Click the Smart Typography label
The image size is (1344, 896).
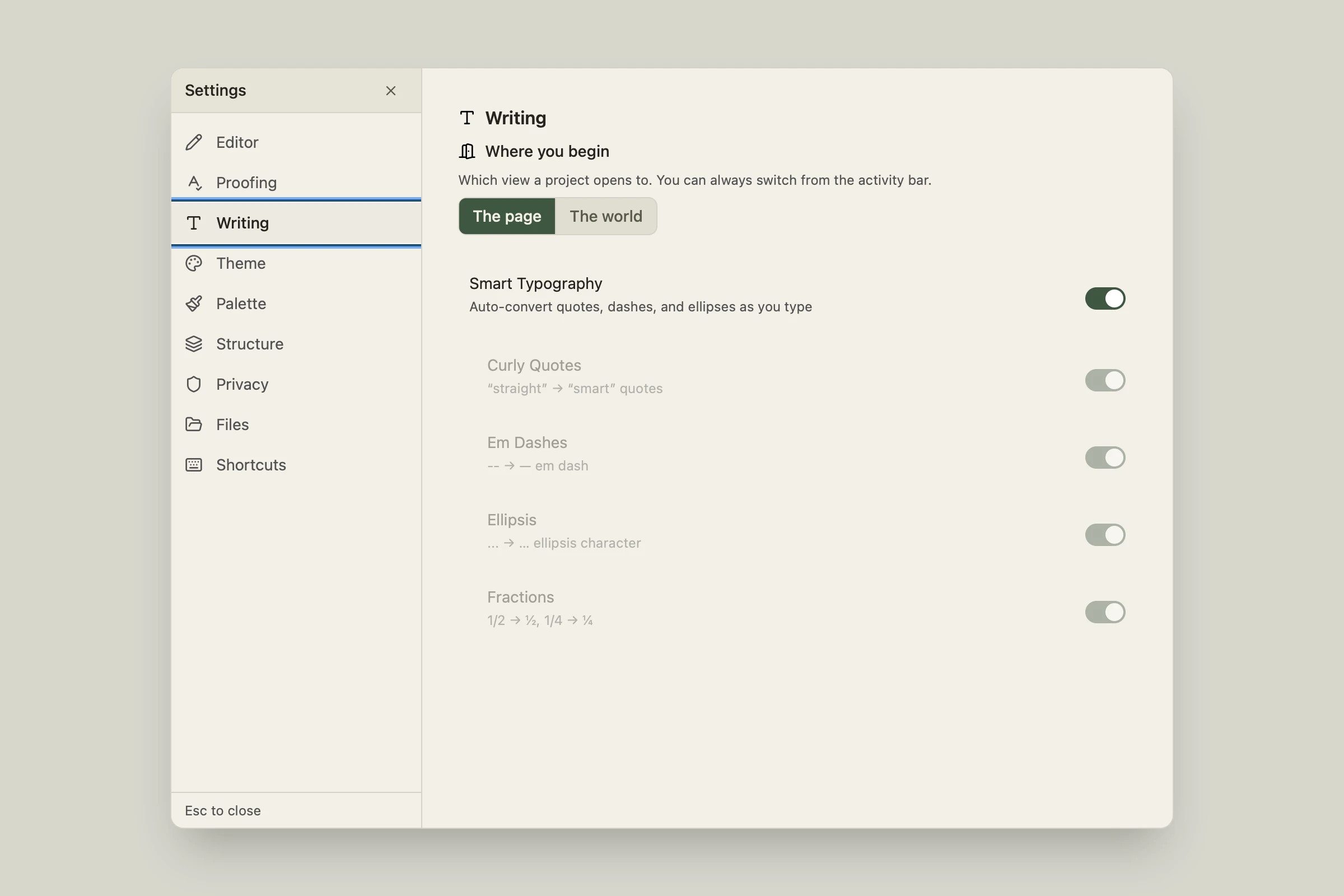[x=535, y=283]
